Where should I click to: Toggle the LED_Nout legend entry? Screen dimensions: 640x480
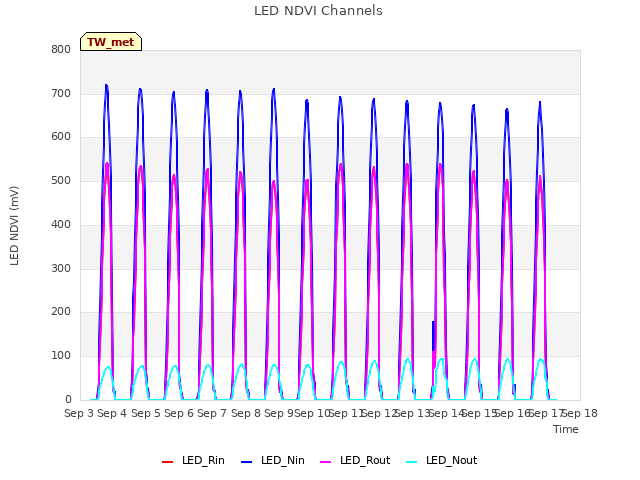pyautogui.click(x=442, y=461)
